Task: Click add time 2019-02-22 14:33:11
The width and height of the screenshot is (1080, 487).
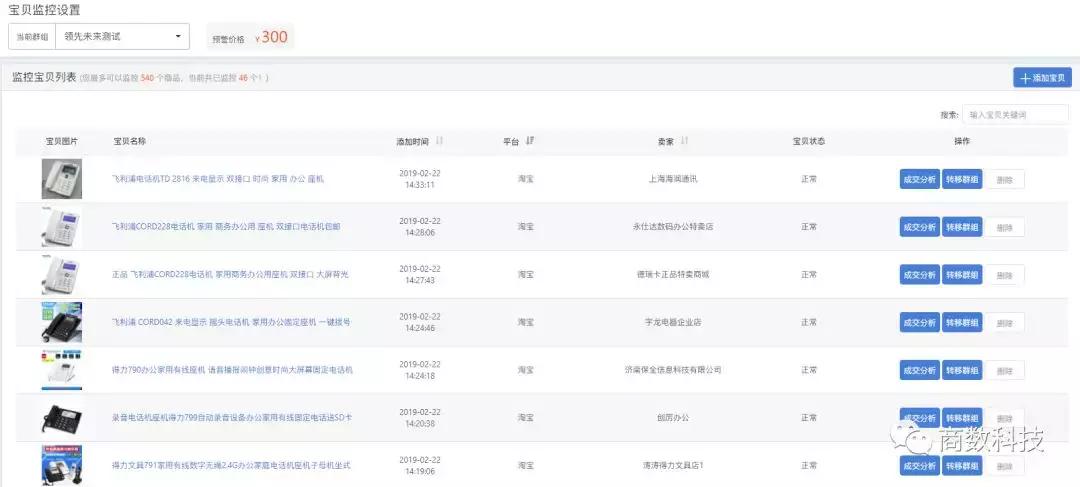Action: click(x=419, y=179)
